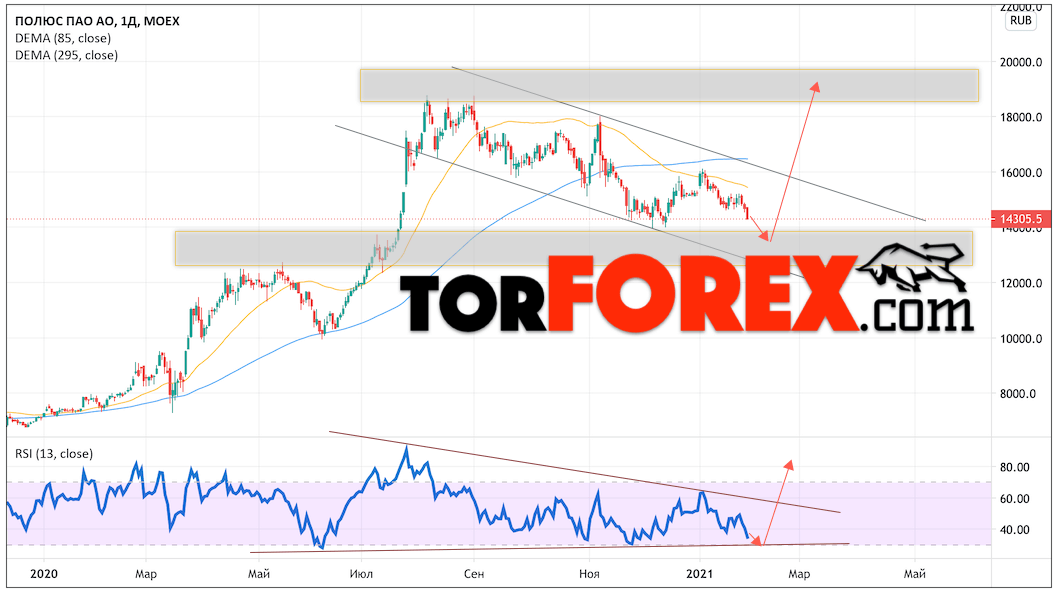The width and height of the screenshot is (1058, 593).
Task: Click the RSI 40.00 axis label
Action: coord(1014,530)
